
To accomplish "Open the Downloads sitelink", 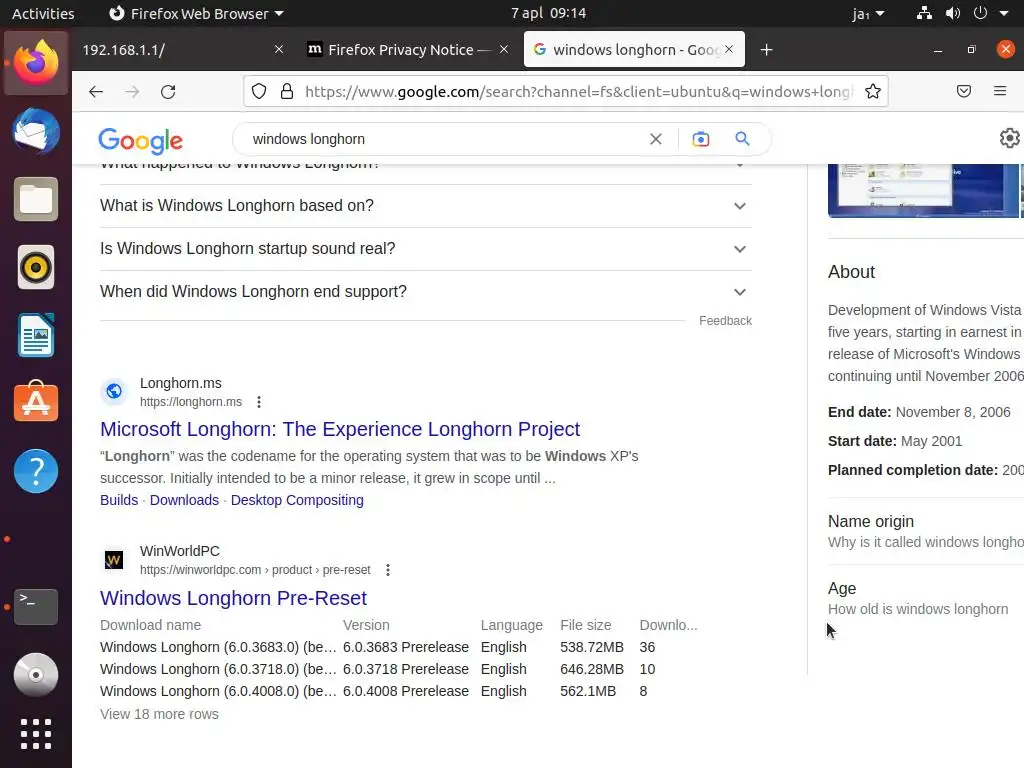I will [x=184, y=500].
